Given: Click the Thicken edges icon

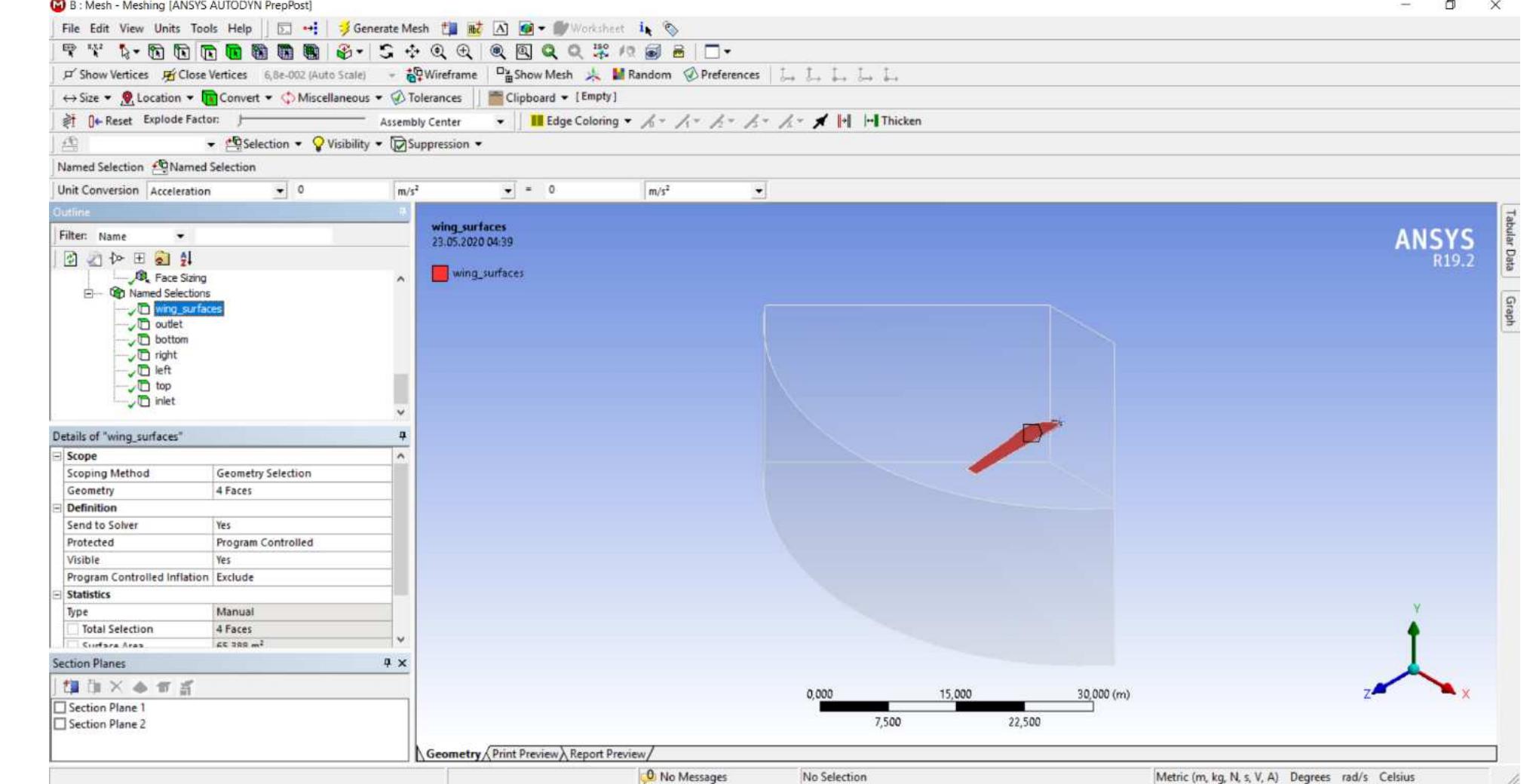Looking at the screenshot, I should [872, 121].
